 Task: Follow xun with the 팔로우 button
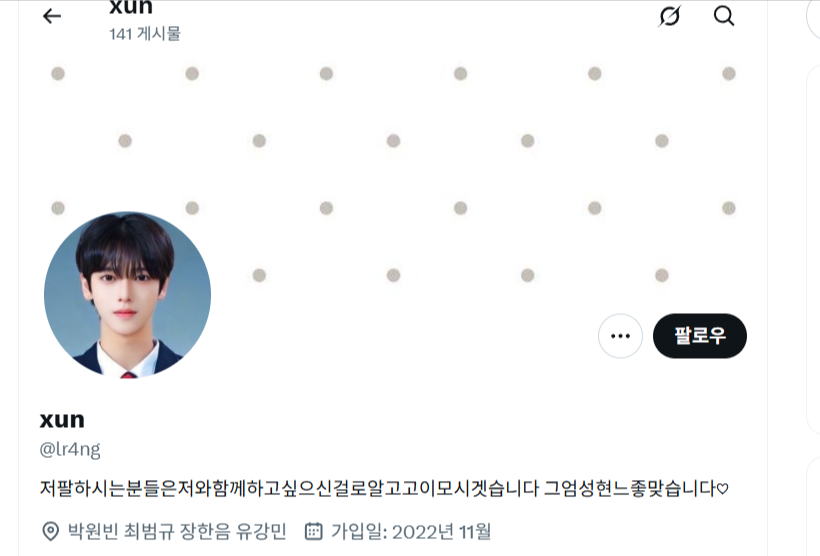click(700, 336)
